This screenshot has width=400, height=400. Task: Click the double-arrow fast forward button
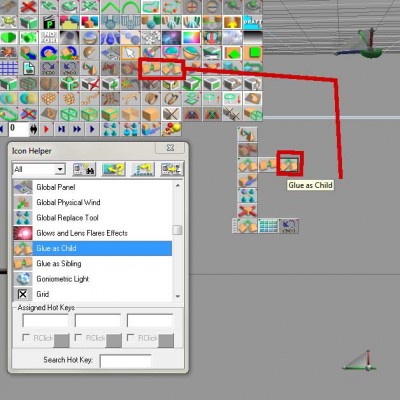click(x=77, y=129)
